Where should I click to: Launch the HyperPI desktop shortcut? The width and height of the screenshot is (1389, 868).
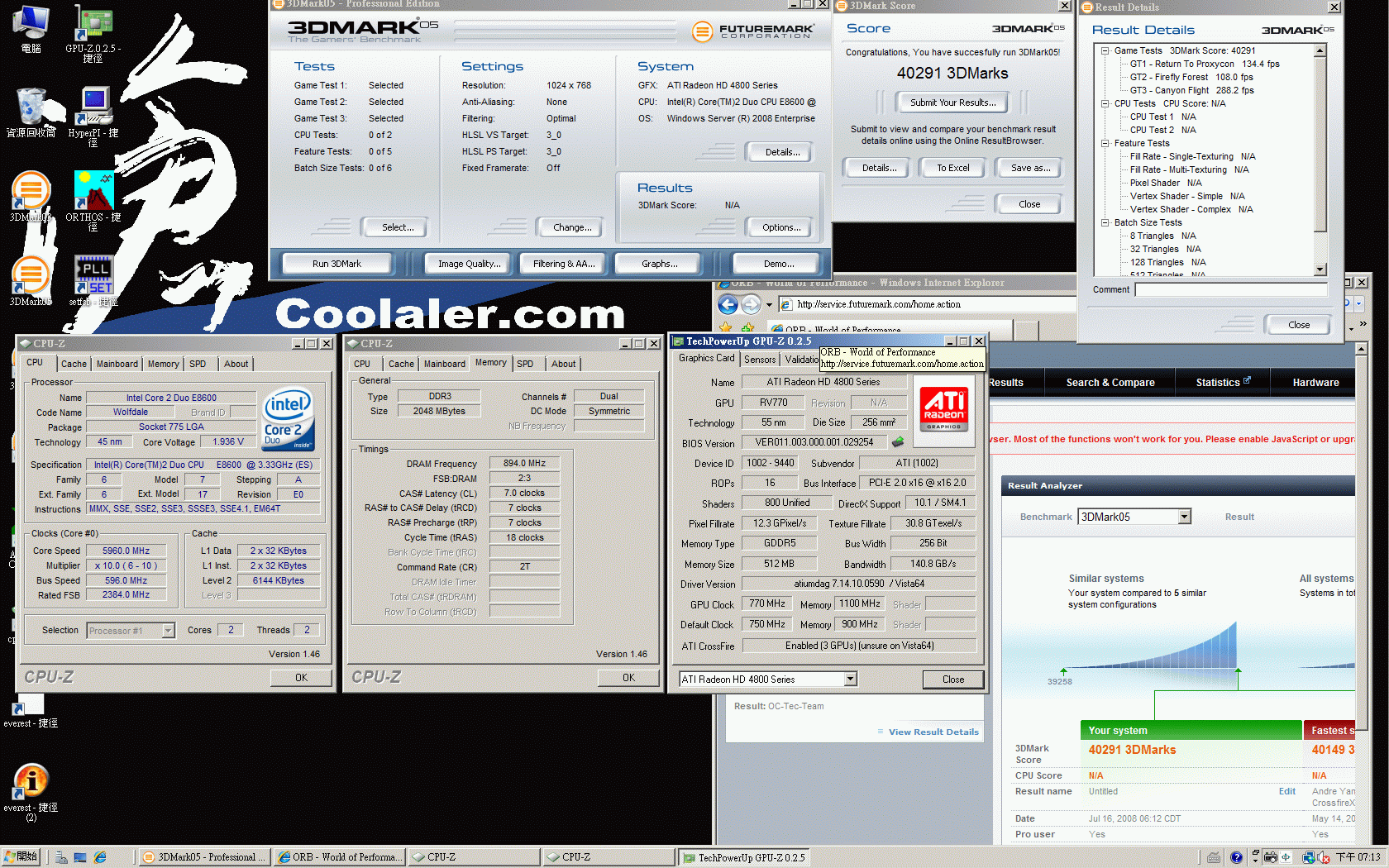pyautogui.click(x=93, y=117)
